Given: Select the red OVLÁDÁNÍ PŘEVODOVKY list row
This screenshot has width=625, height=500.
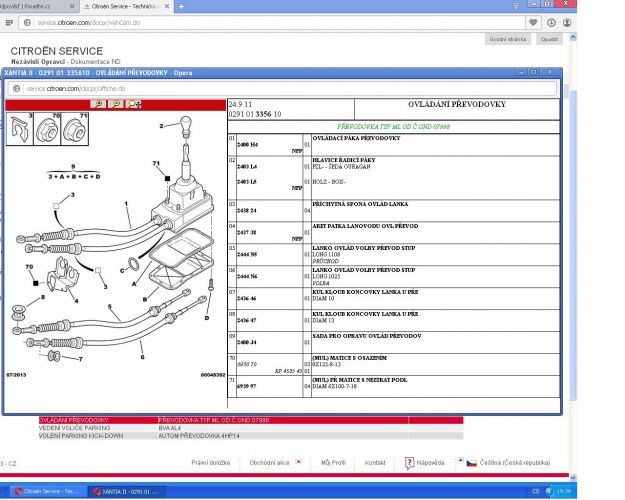Looking at the screenshot, I should click(251, 420).
